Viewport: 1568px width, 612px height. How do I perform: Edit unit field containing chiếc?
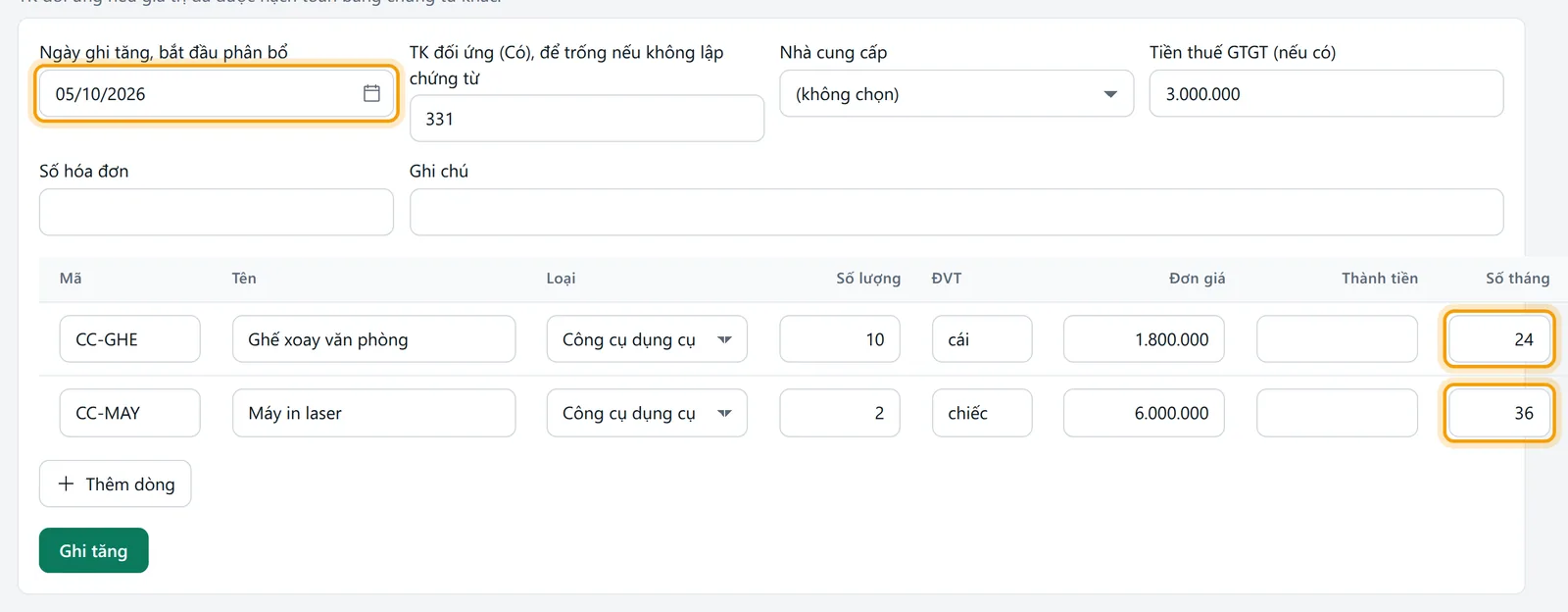click(x=982, y=413)
